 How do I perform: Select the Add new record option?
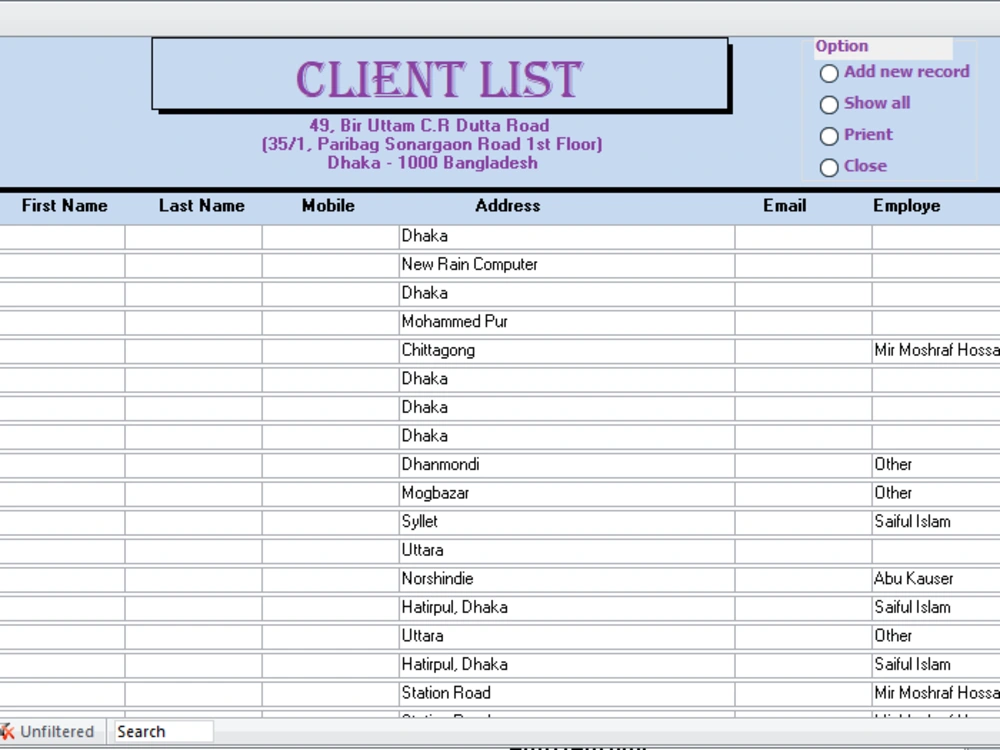click(x=829, y=73)
